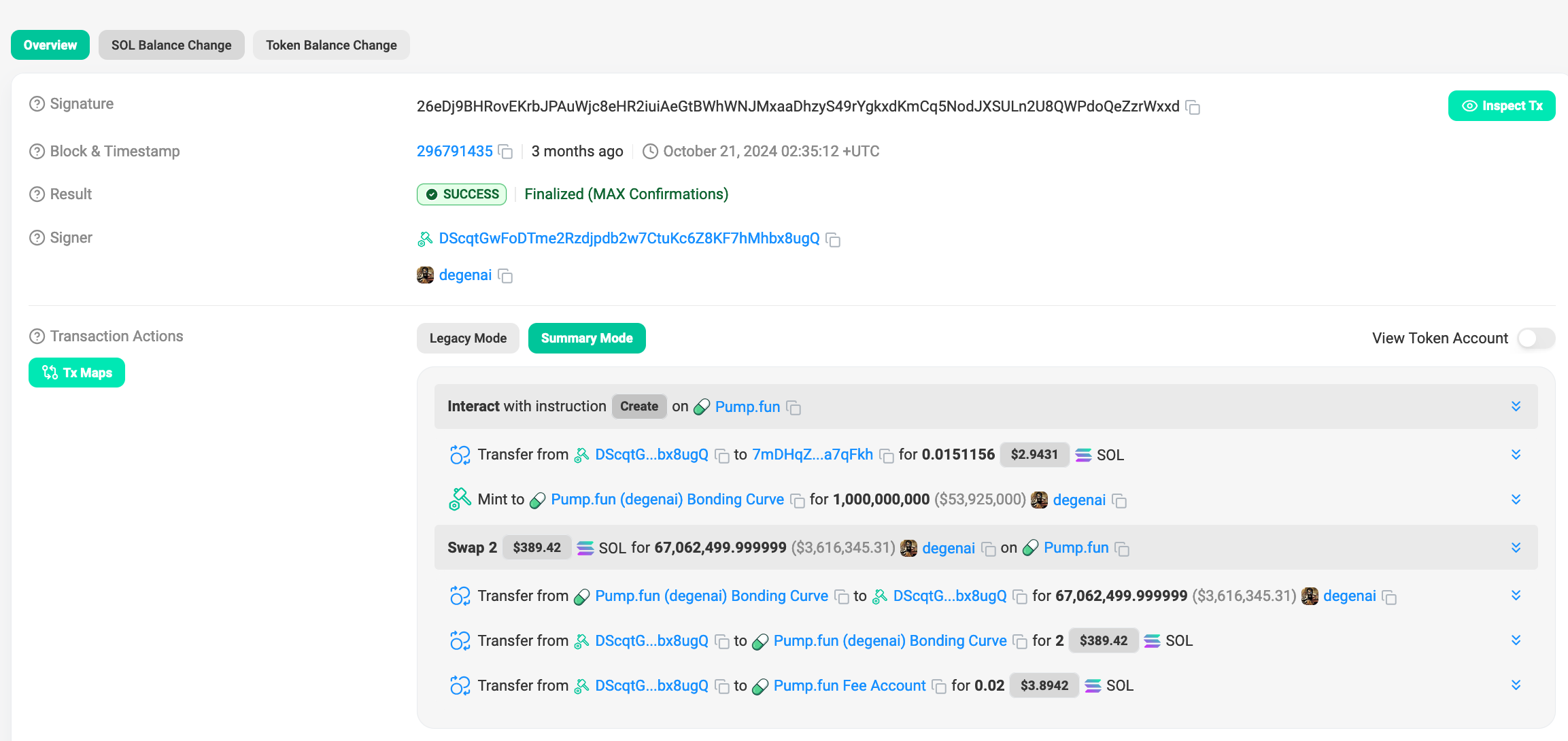Copy Pump.fun program address in Create row

point(794,407)
